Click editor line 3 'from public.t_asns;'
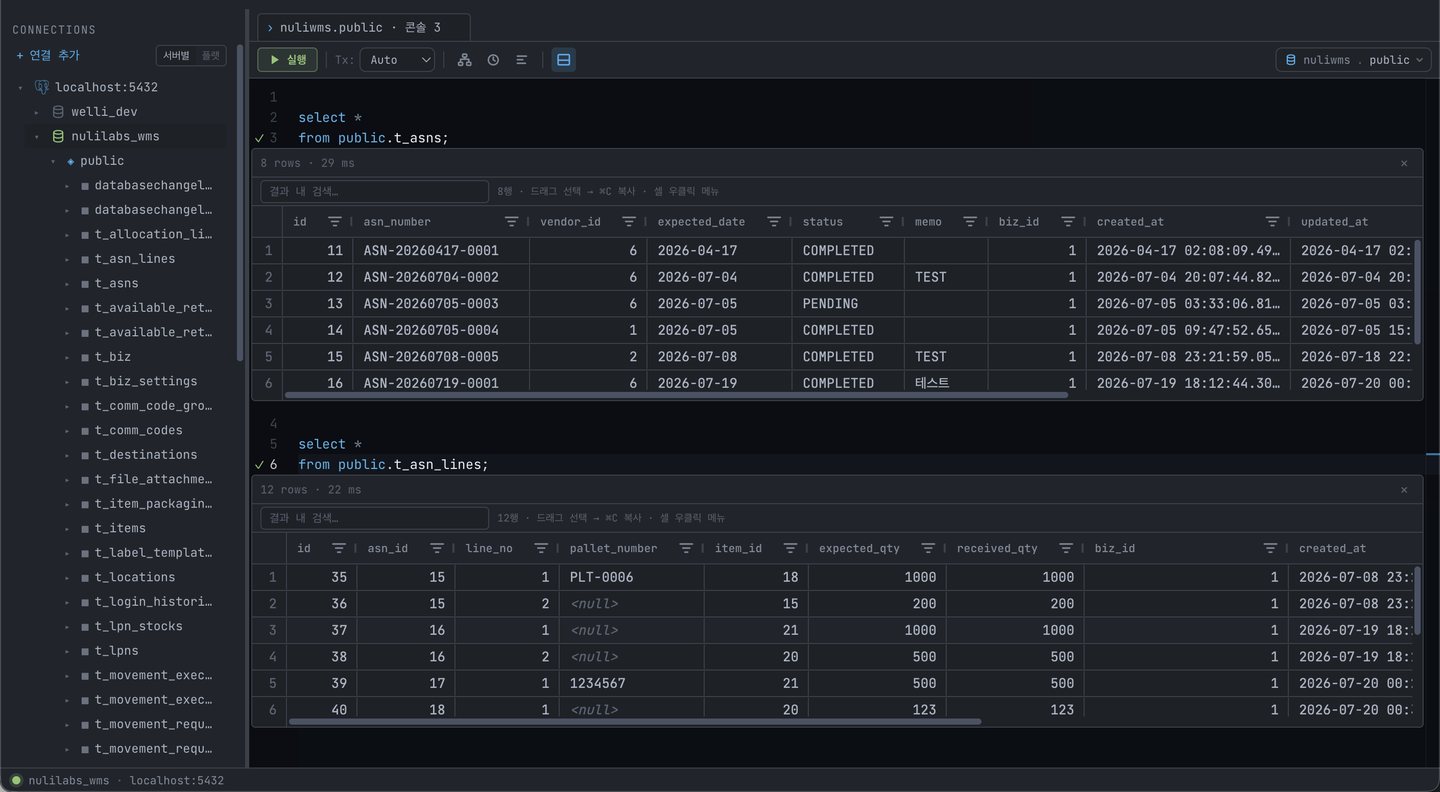This screenshot has height=792, width=1440. coord(373,138)
